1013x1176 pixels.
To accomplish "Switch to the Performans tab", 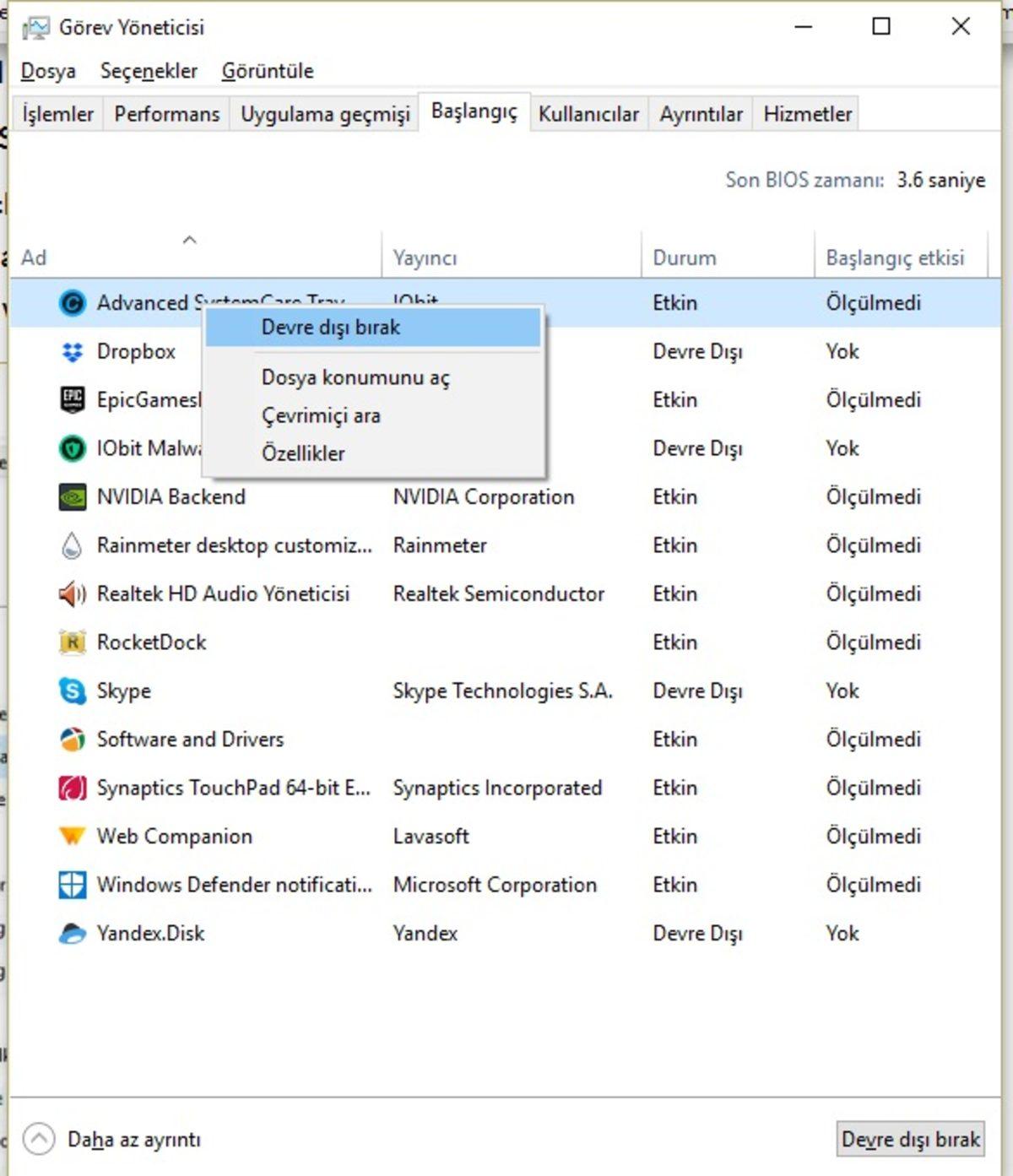I will pos(166,113).
